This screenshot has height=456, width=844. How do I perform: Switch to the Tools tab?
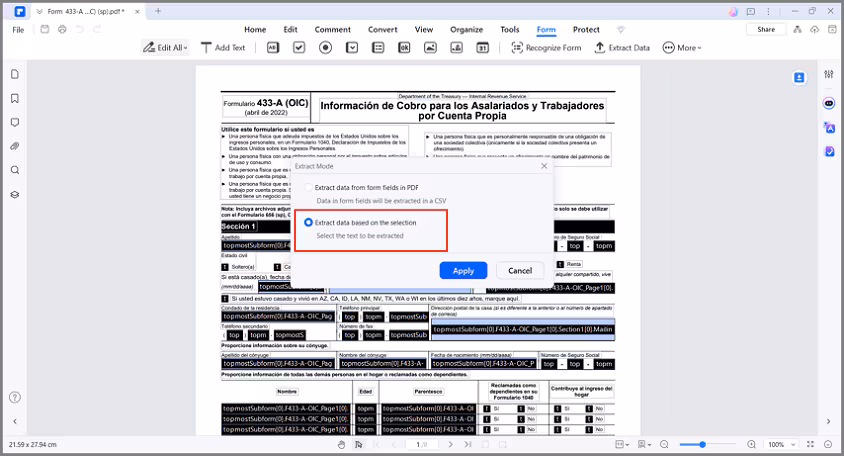tap(510, 30)
